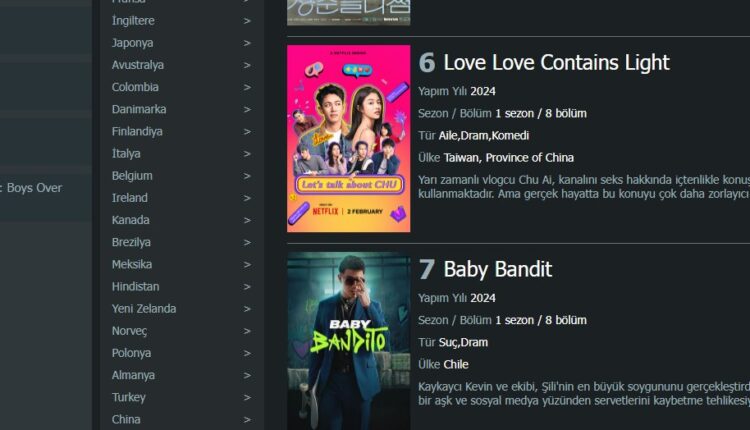
Task: Expand the Colombia country arrow
Action: pos(247,88)
